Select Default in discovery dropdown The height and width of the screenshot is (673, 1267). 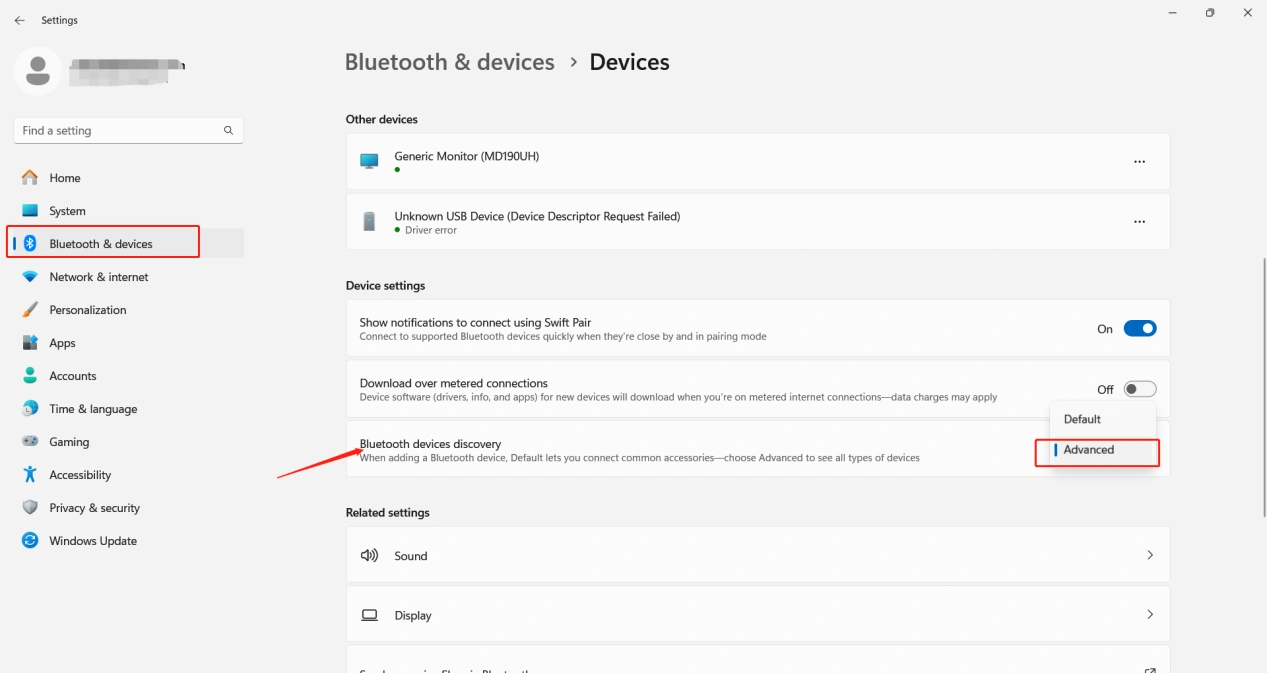click(1082, 419)
